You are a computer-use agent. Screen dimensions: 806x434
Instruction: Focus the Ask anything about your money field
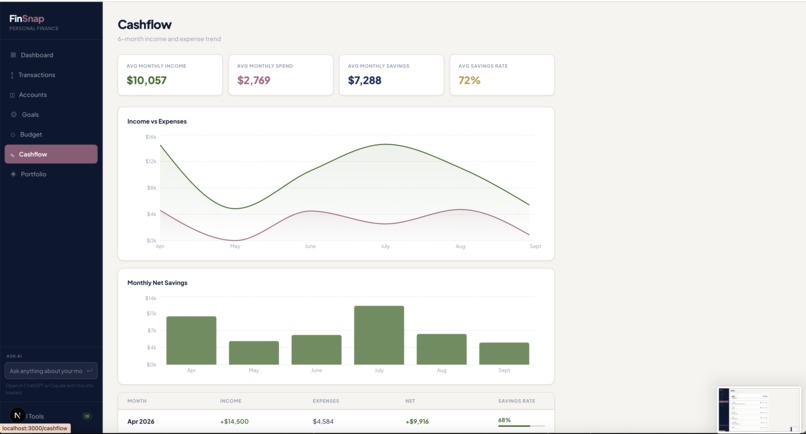(x=51, y=371)
